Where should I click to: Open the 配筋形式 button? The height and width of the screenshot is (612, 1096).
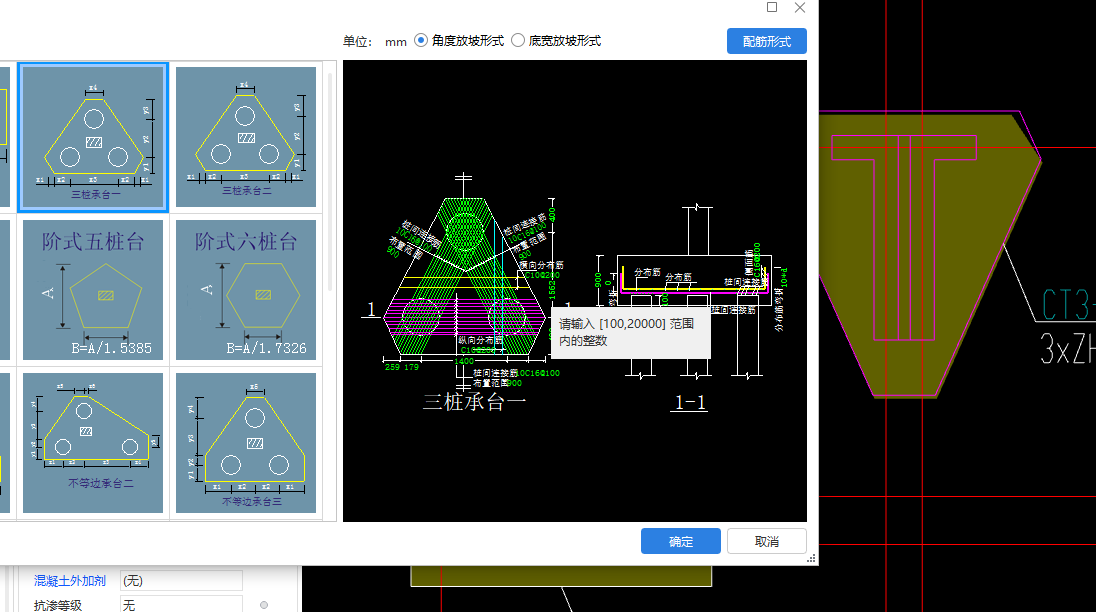coord(767,41)
